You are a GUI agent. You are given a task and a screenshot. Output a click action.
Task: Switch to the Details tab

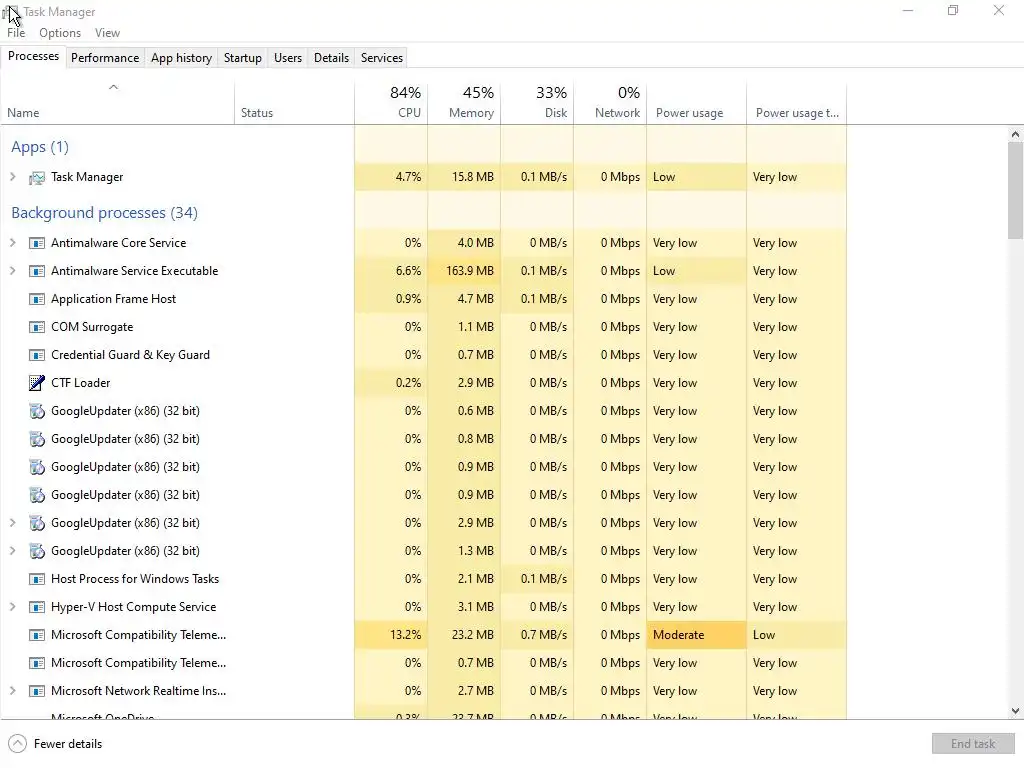[x=332, y=57]
